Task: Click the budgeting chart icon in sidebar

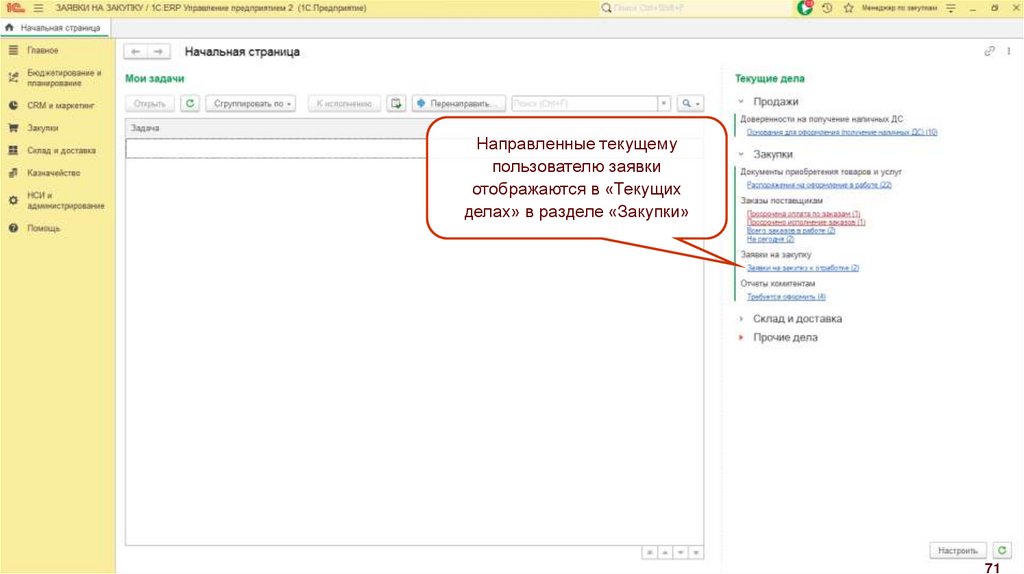Action: click(x=13, y=78)
